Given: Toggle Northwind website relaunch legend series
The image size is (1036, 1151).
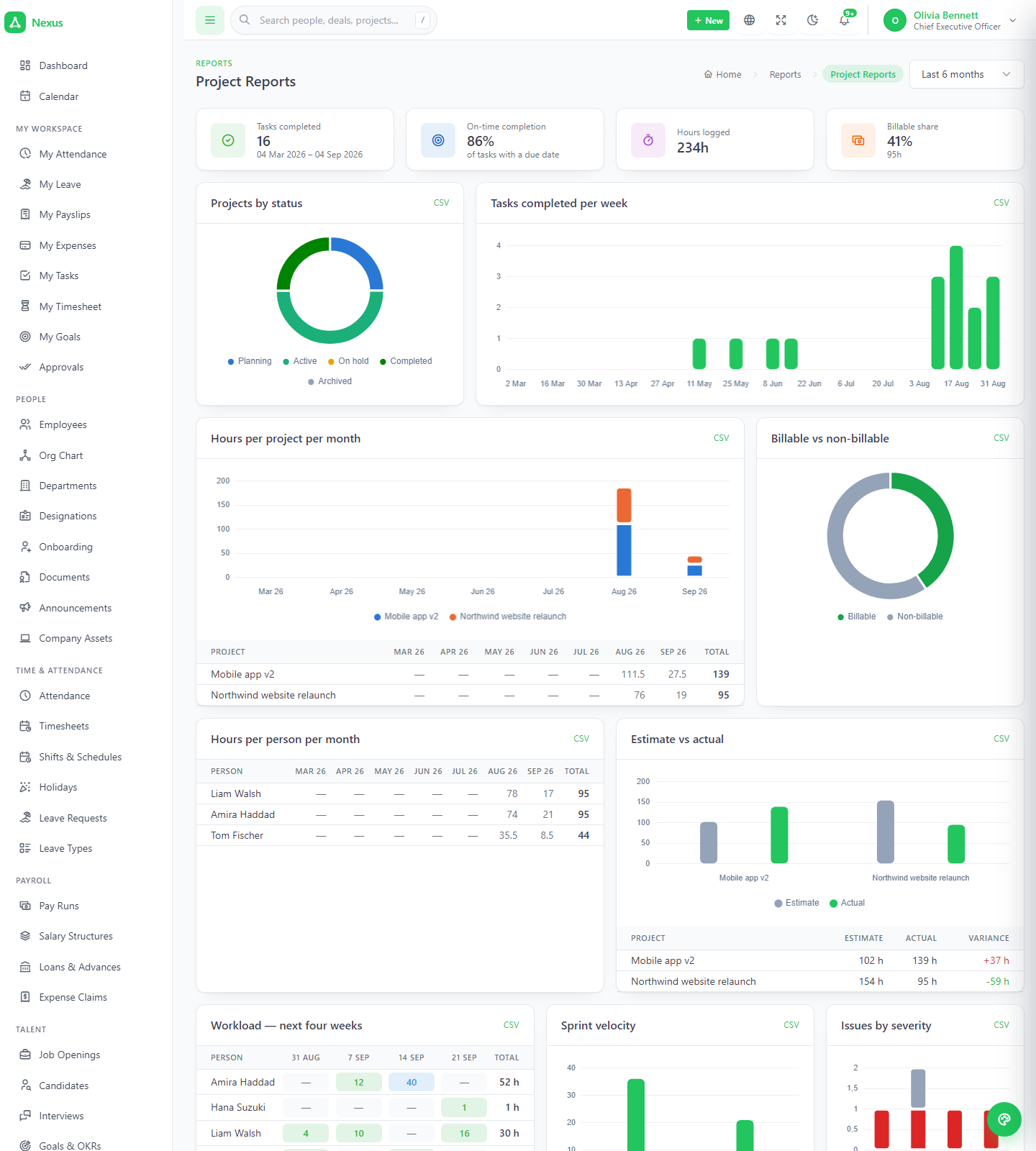Looking at the screenshot, I should tap(508, 617).
